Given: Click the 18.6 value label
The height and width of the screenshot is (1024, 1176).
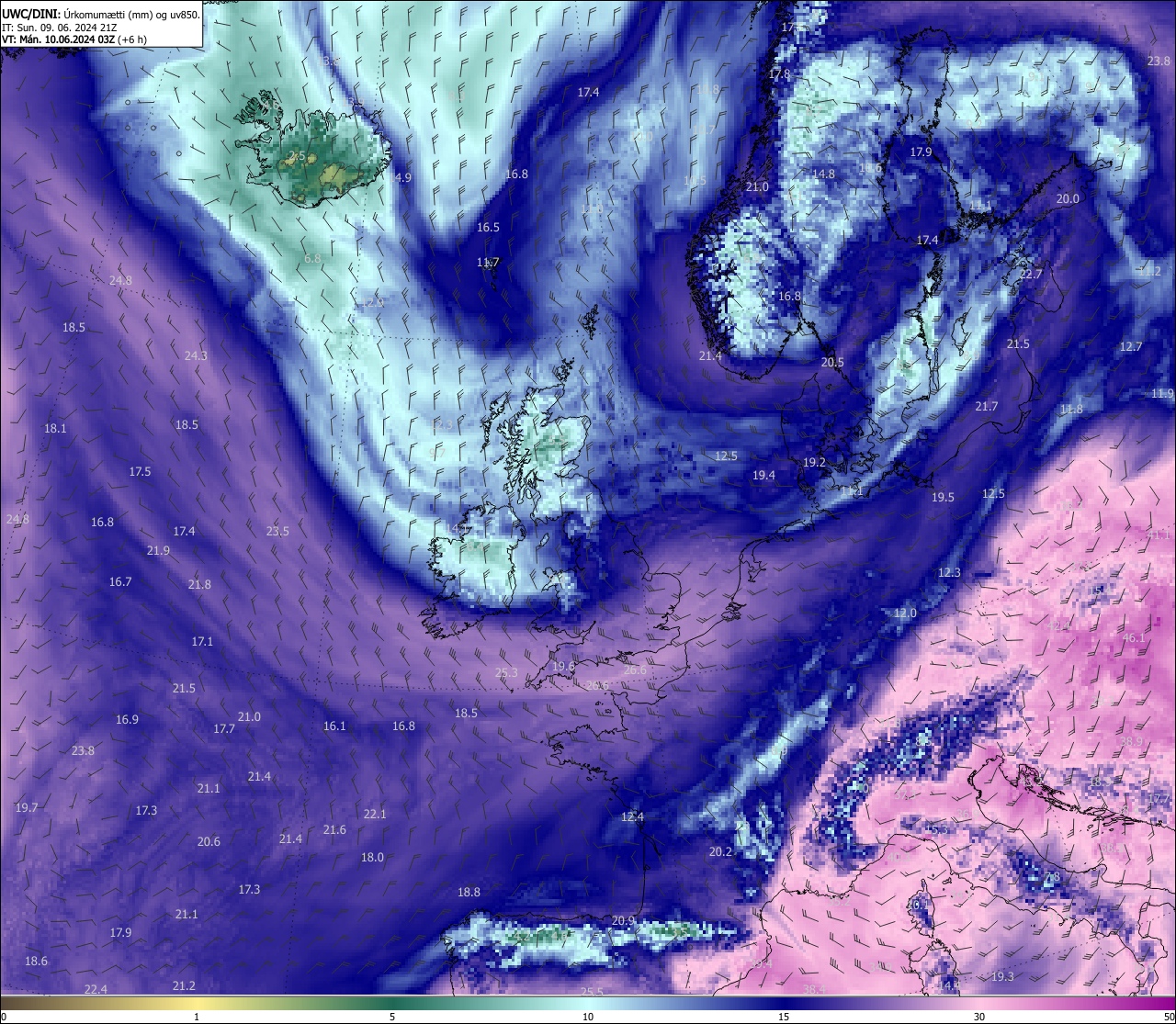Looking at the screenshot, I should [x=36, y=961].
